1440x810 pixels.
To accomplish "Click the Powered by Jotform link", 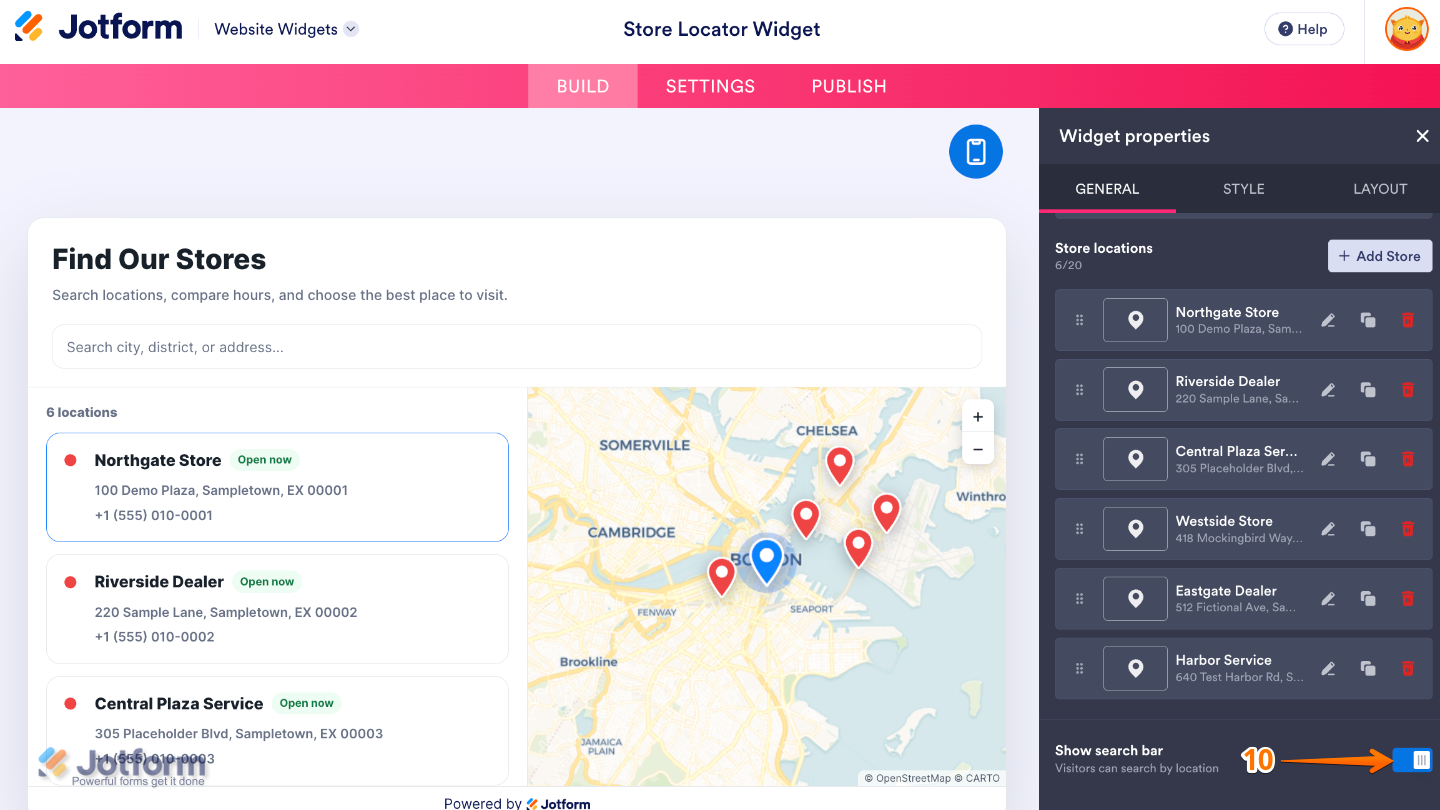I will [517, 803].
